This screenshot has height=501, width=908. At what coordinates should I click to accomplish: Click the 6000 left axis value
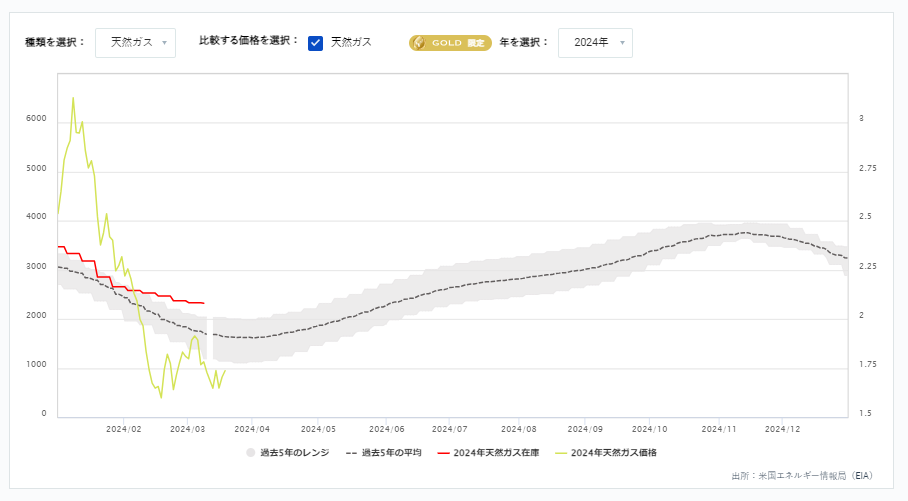[36, 118]
